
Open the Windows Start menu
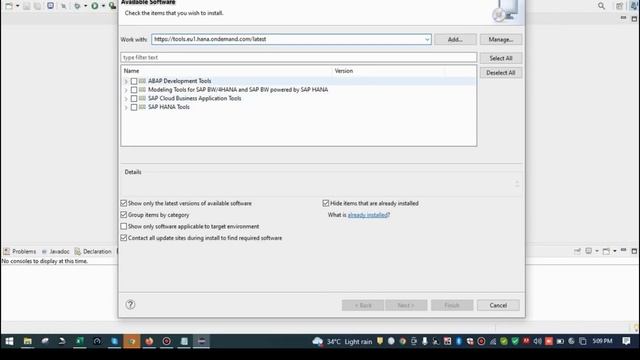(x=9, y=341)
